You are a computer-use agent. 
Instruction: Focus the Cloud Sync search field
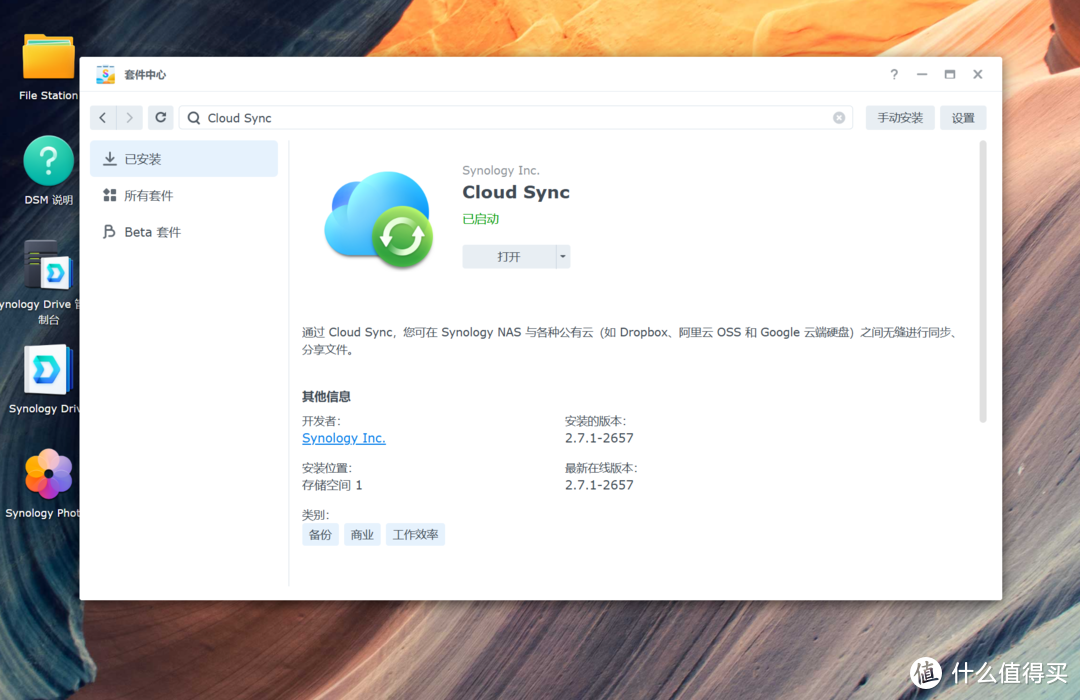(516, 118)
